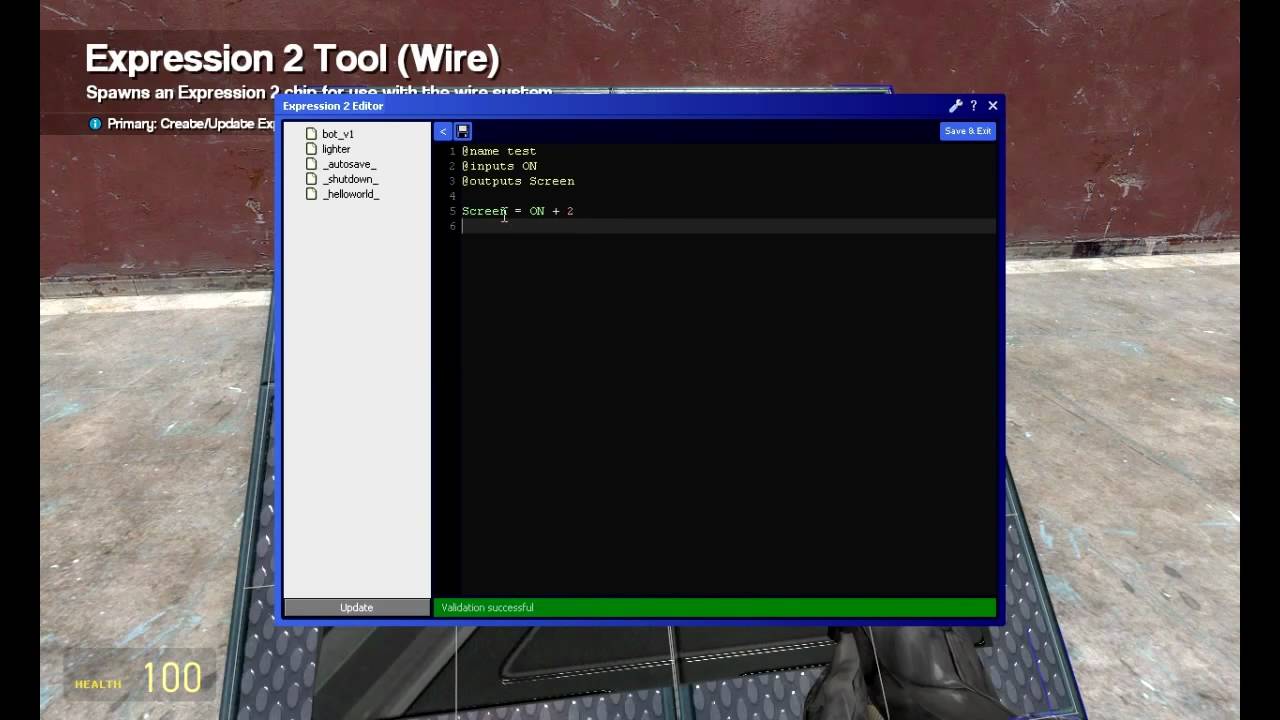
Task: Open the bot_v1 file
Action: point(338,134)
